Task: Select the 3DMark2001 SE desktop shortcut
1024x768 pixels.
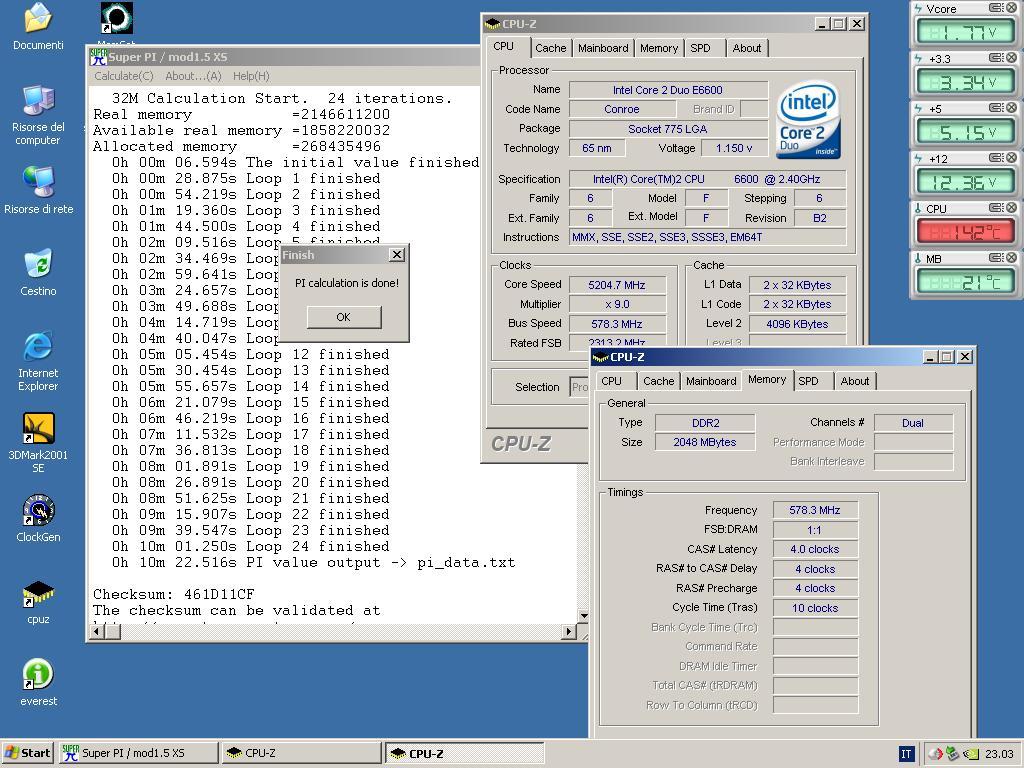Action: coord(38,428)
